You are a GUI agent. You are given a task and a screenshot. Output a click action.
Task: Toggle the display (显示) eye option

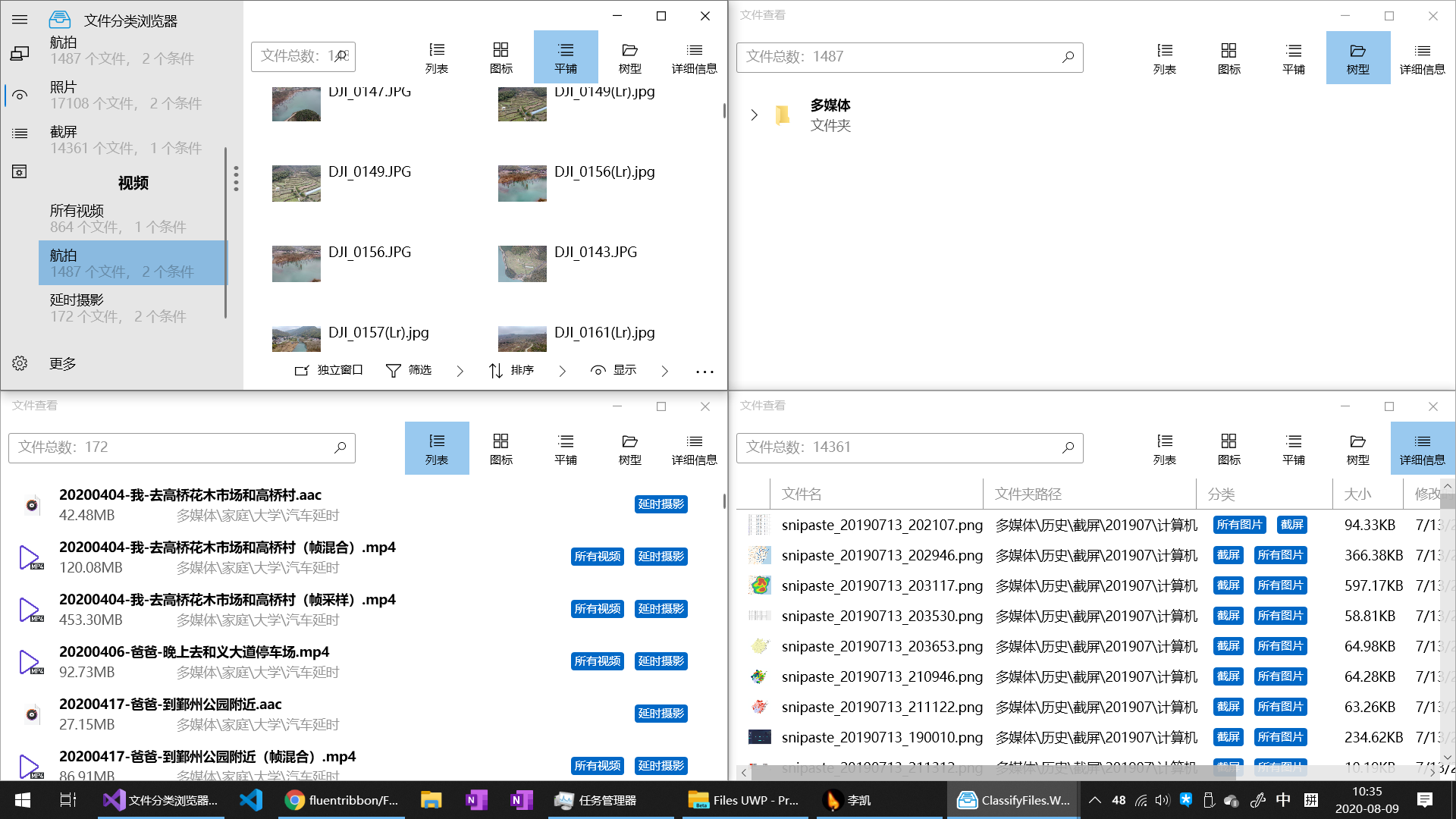point(613,370)
